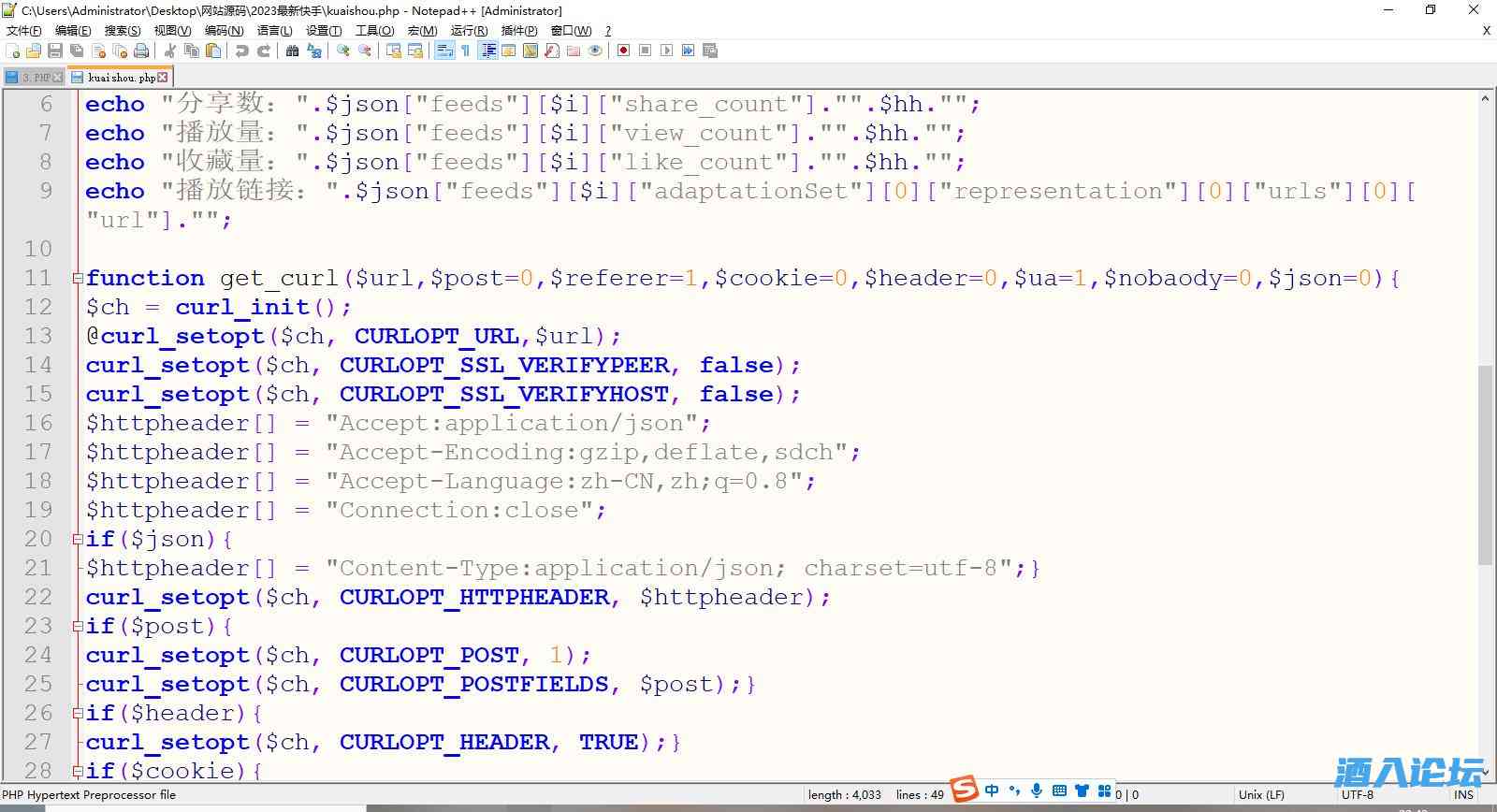Collapse the get_curl function fold marker
The width and height of the screenshot is (1497, 812).
click(x=78, y=279)
